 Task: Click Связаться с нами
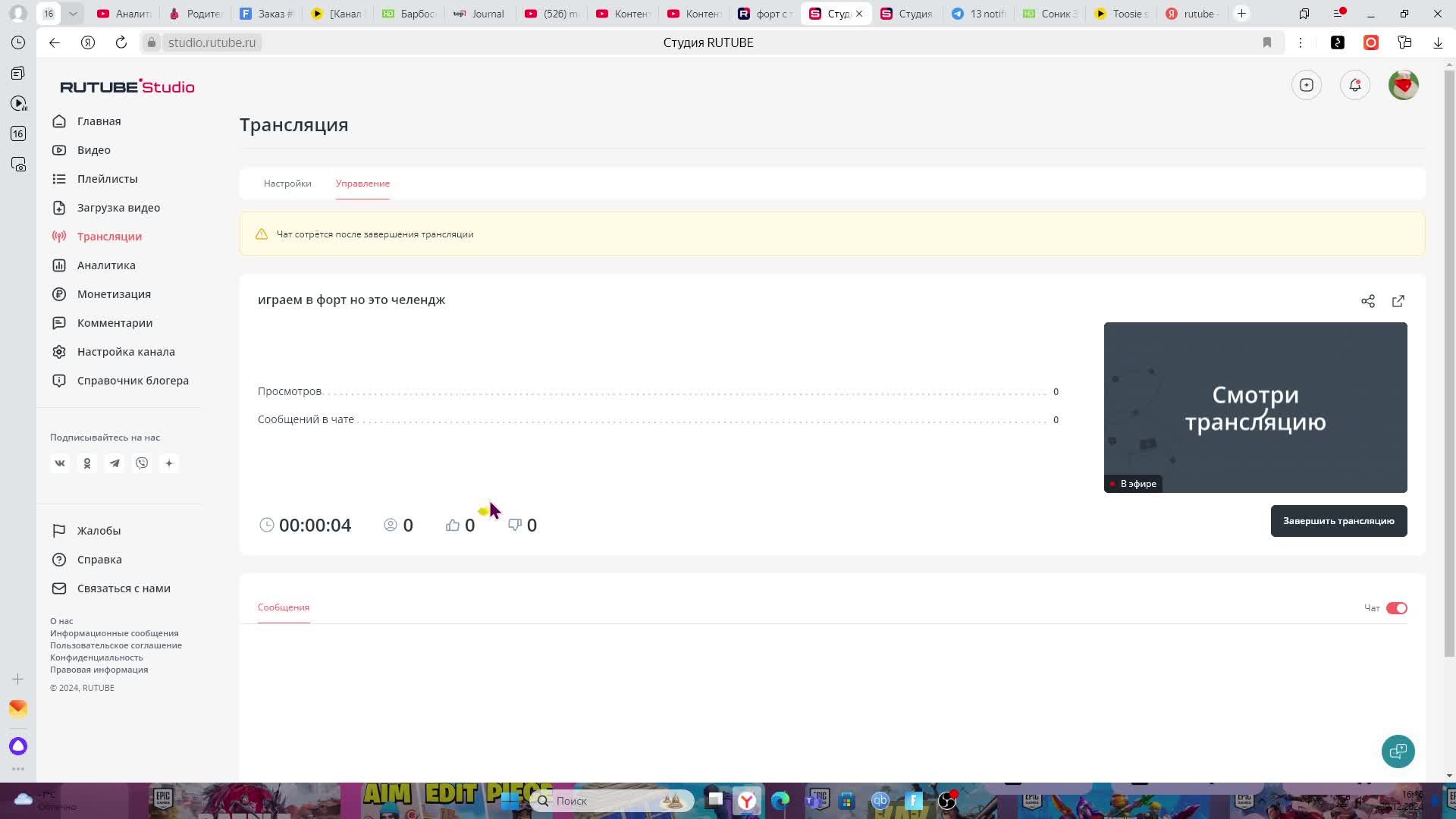111,588
